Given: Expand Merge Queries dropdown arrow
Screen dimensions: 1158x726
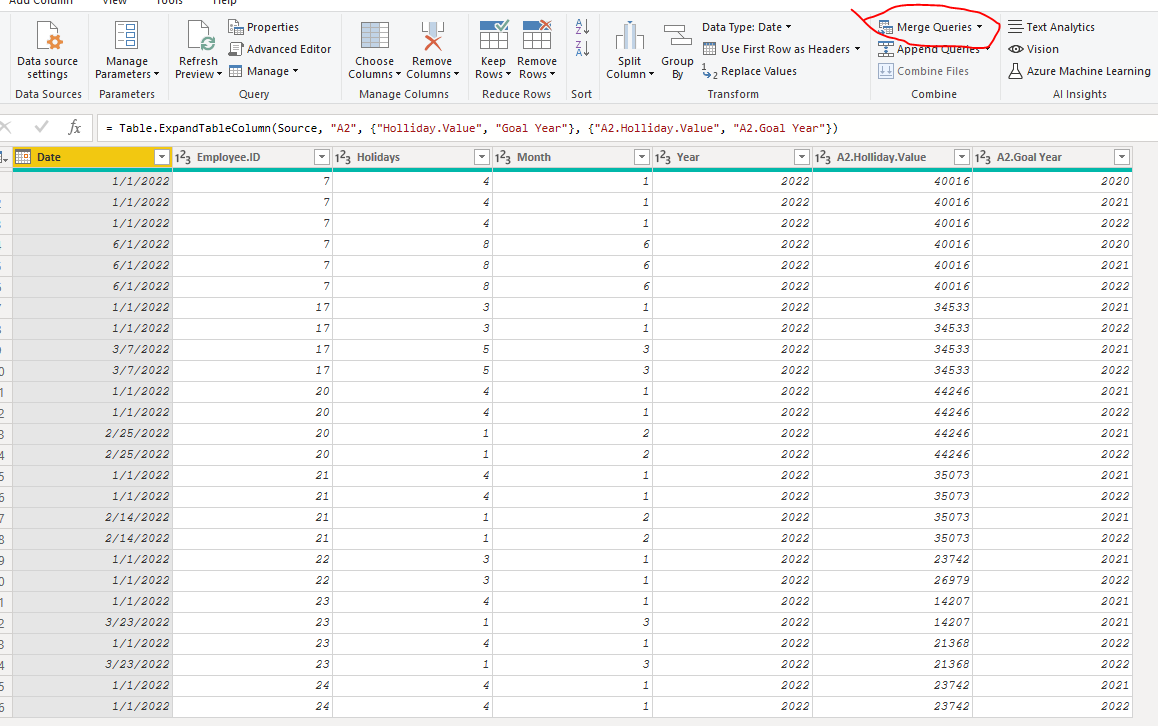Looking at the screenshot, I should click(x=979, y=27).
